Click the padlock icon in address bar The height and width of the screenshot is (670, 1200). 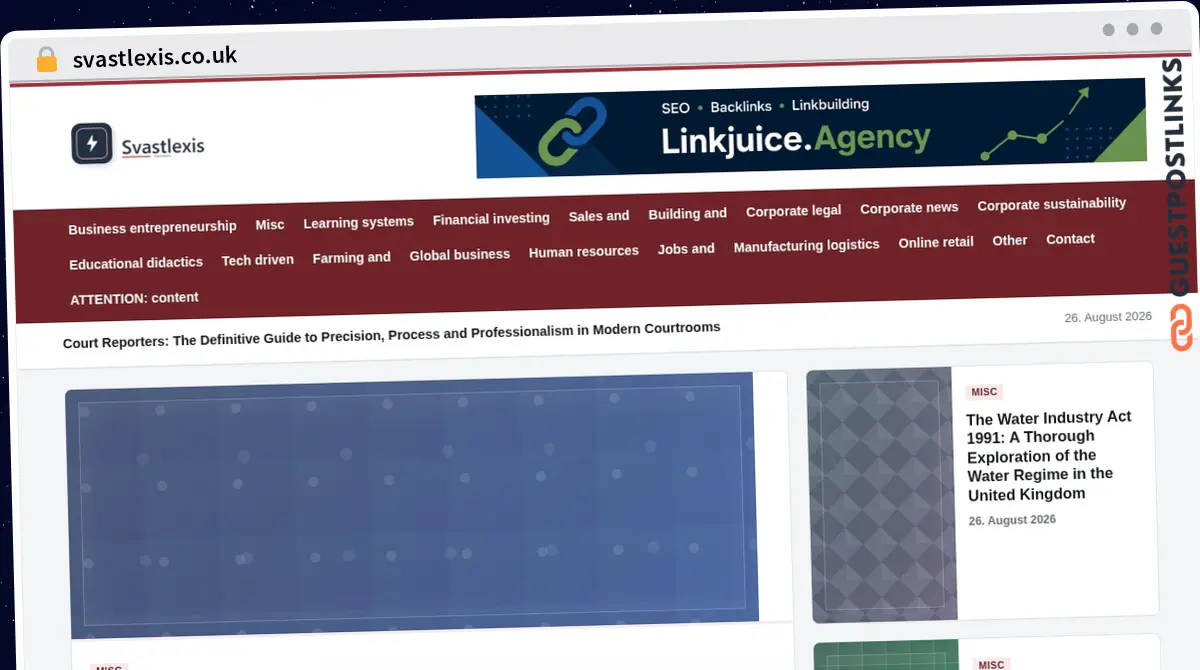46,60
